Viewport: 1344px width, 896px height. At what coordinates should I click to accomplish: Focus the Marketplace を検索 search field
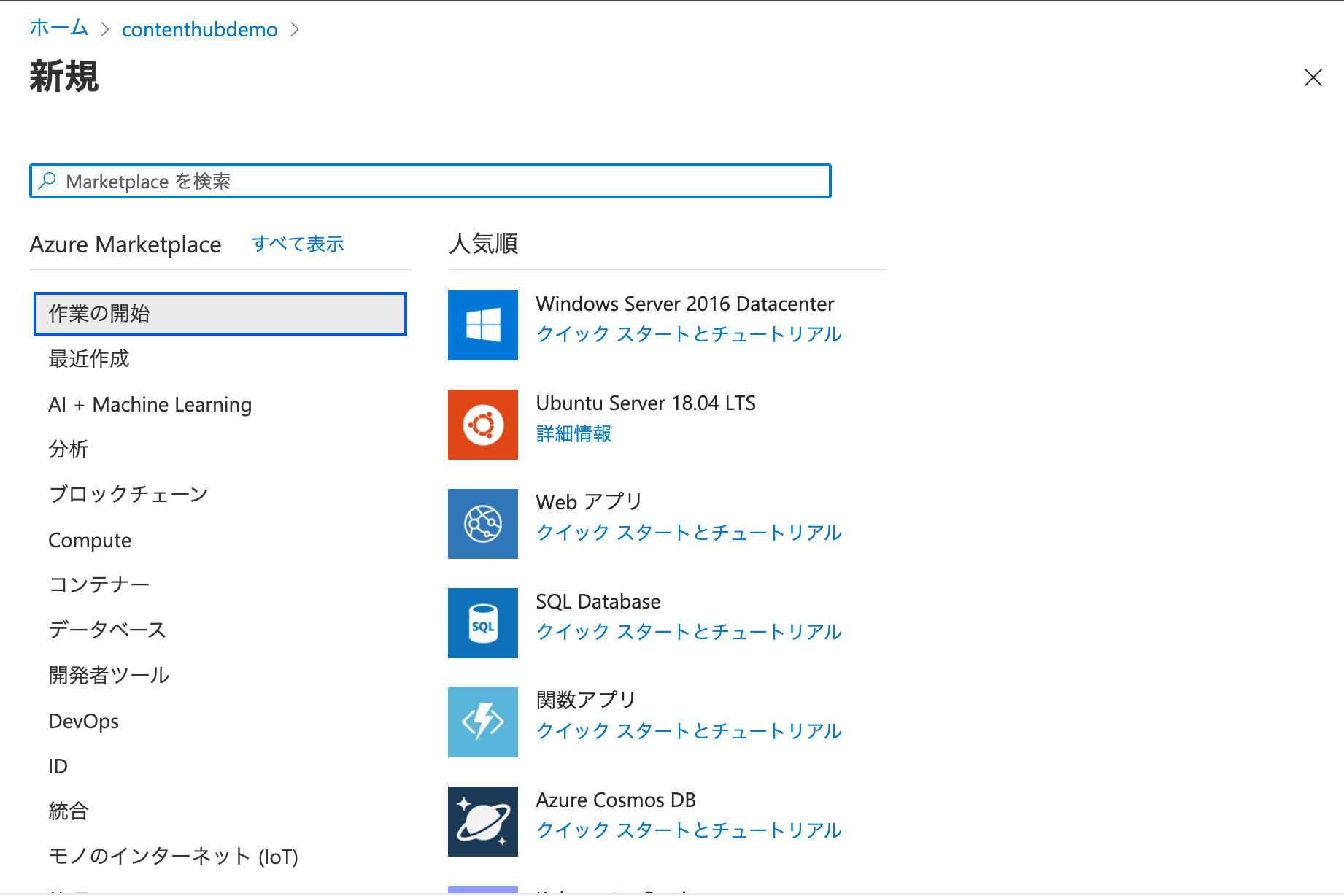click(430, 181)
